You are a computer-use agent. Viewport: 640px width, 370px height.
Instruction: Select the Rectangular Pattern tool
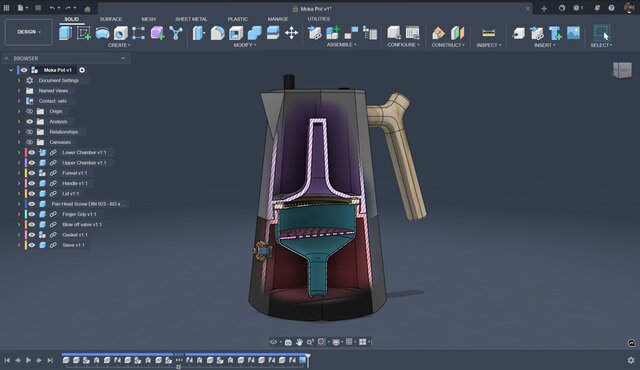tap(138, 33)
